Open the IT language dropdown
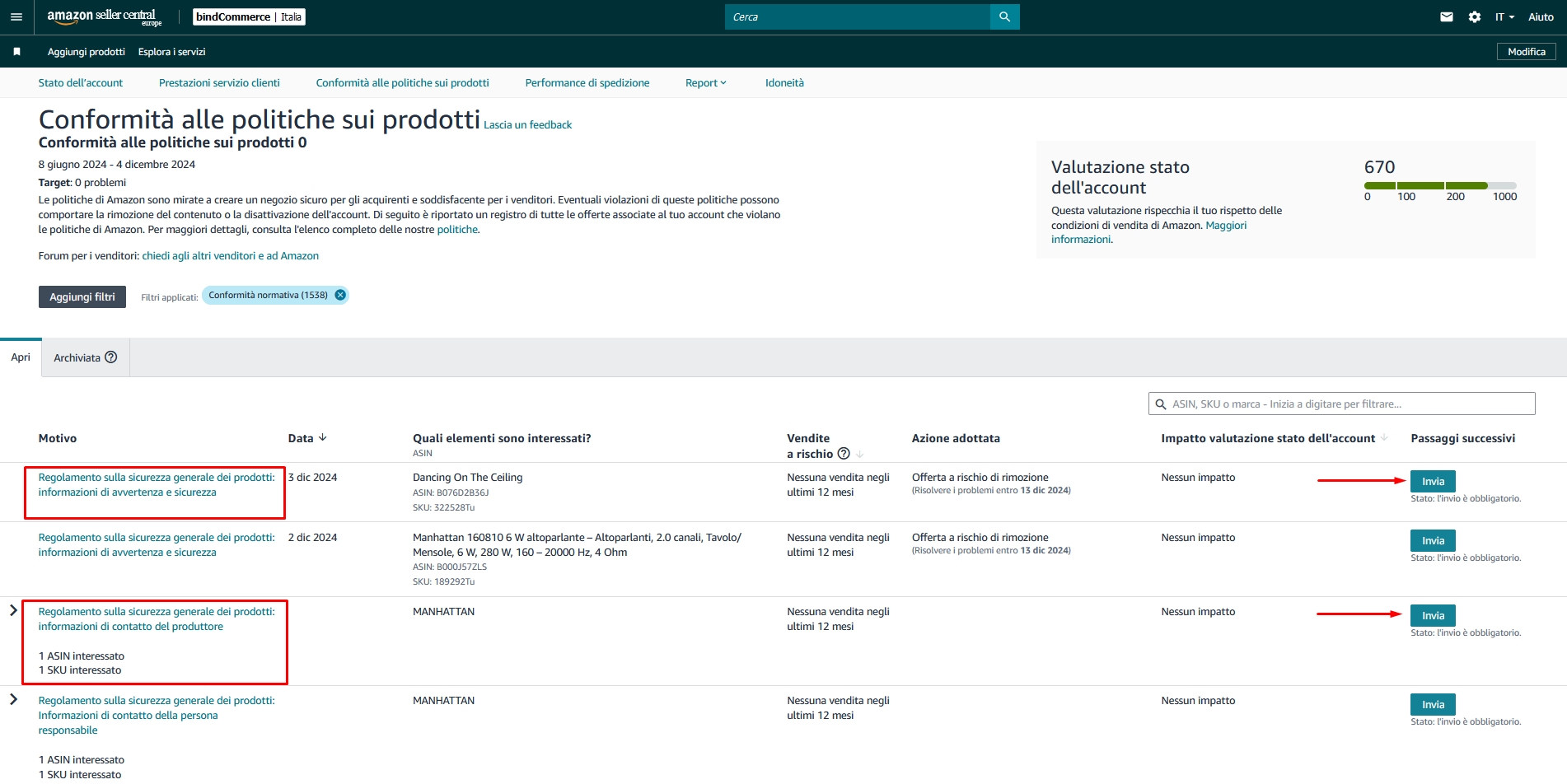 coord(1504,17)
